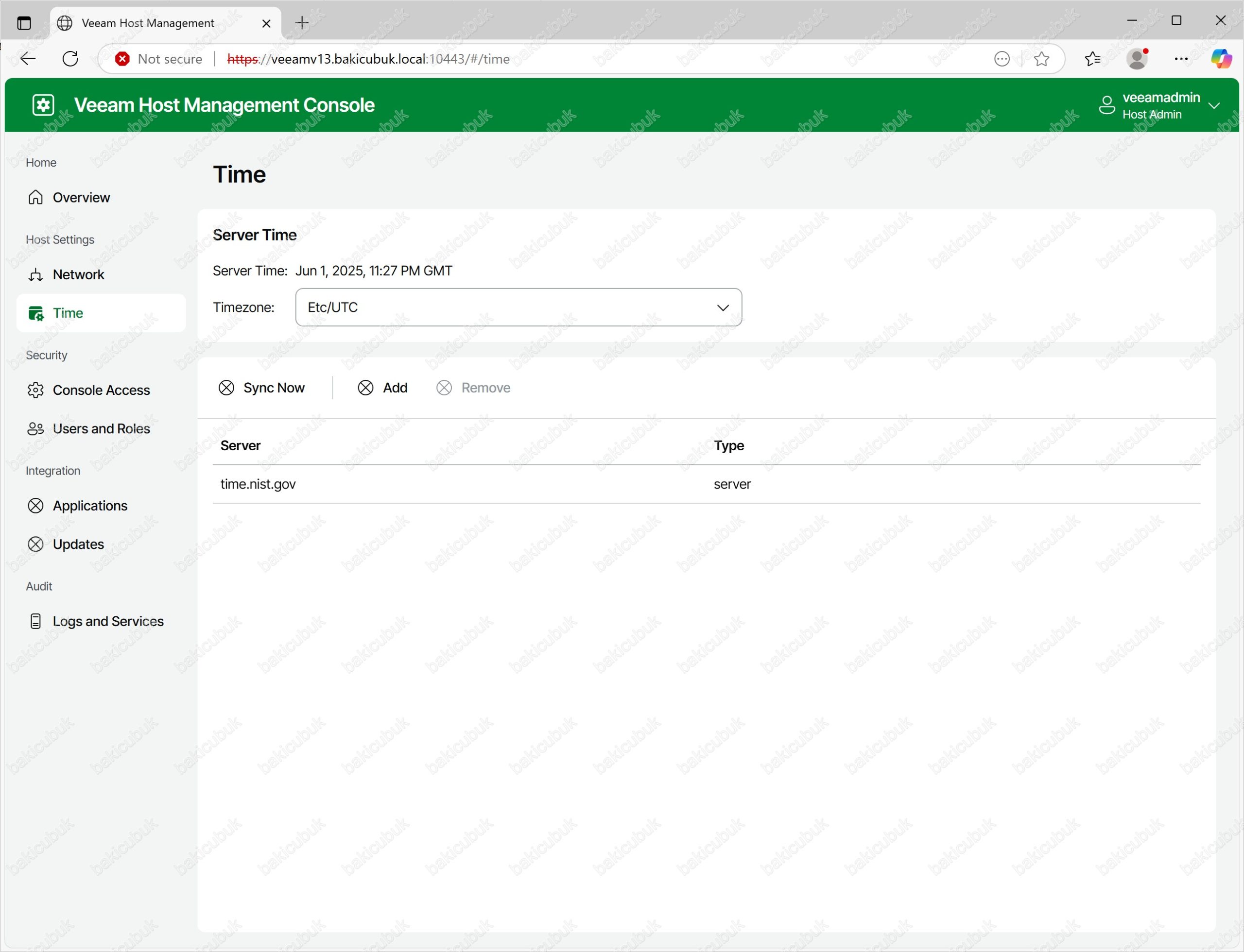Click the Sync Now button label
Viewport: 1244px width, 952px height.
[274, 388]
